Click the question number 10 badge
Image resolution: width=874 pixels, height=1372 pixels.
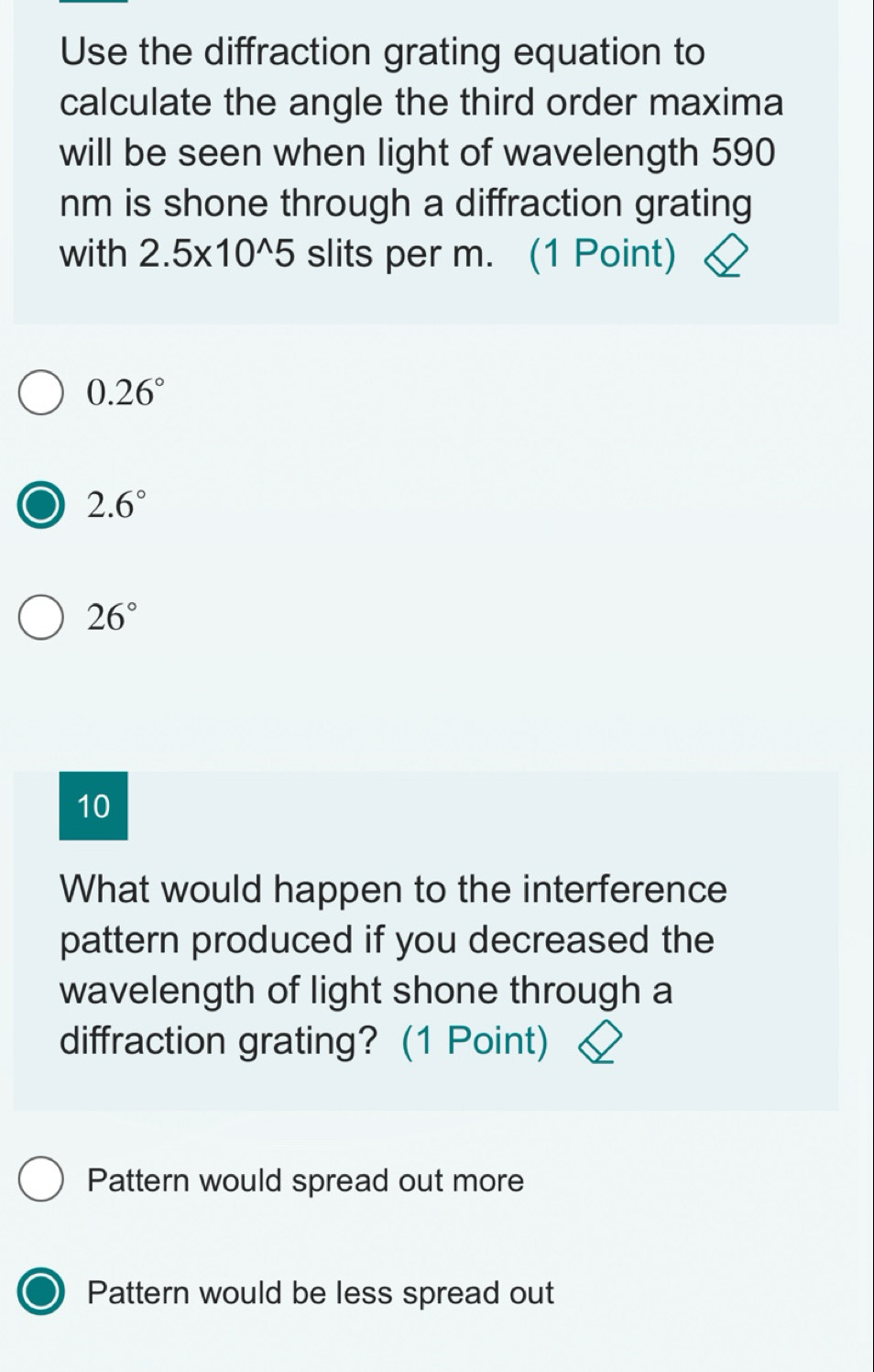(x=93, y=807)
